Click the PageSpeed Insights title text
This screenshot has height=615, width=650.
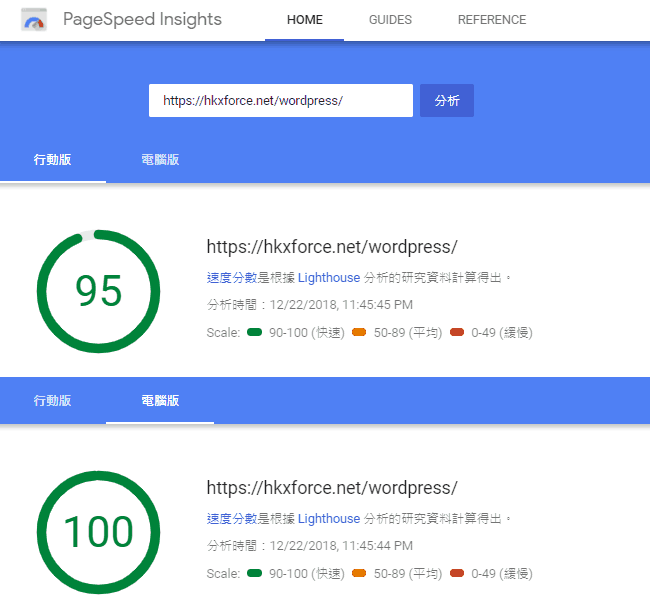[x=142, y=19]
